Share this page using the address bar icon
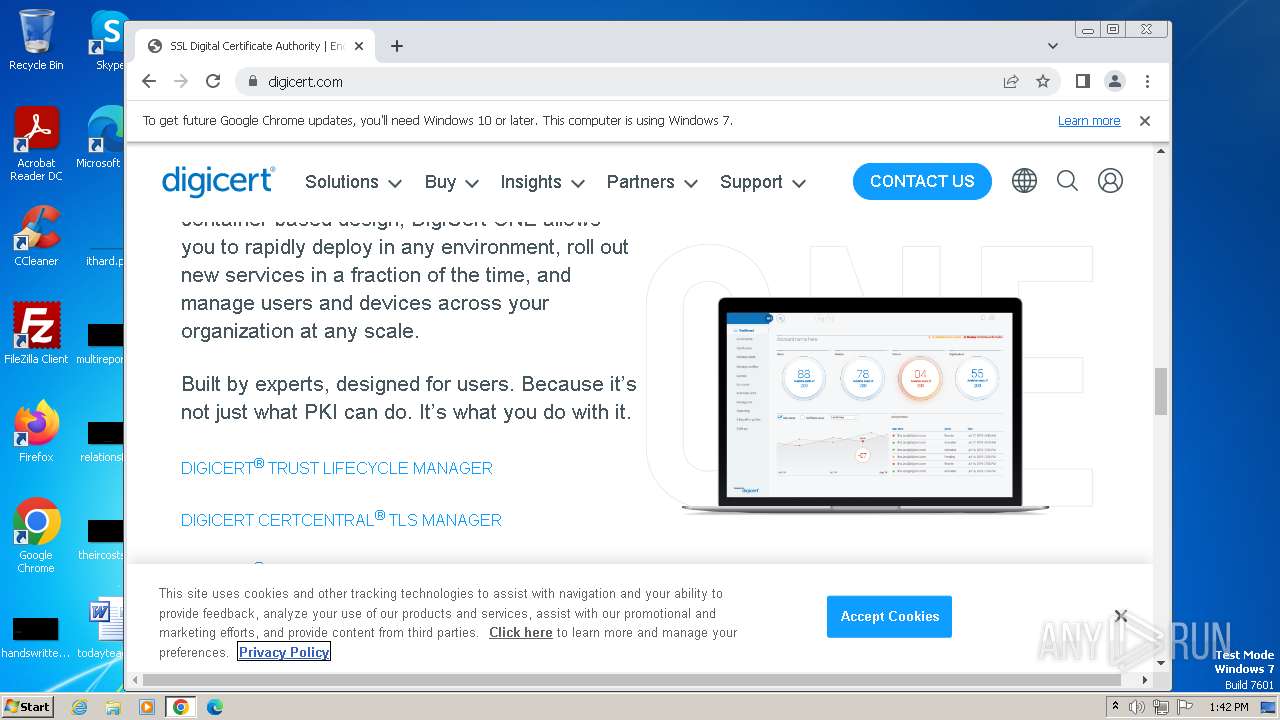 1011,82
